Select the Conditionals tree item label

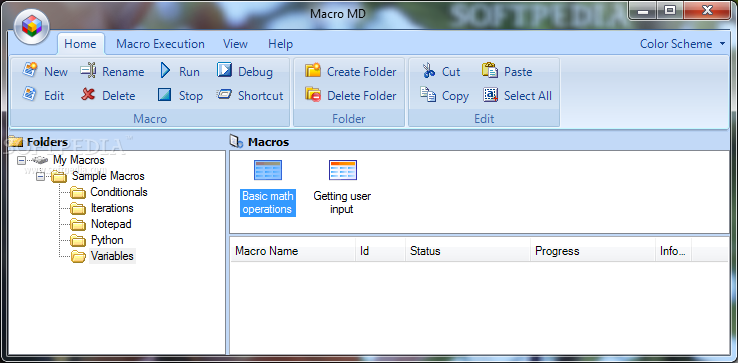119,192
